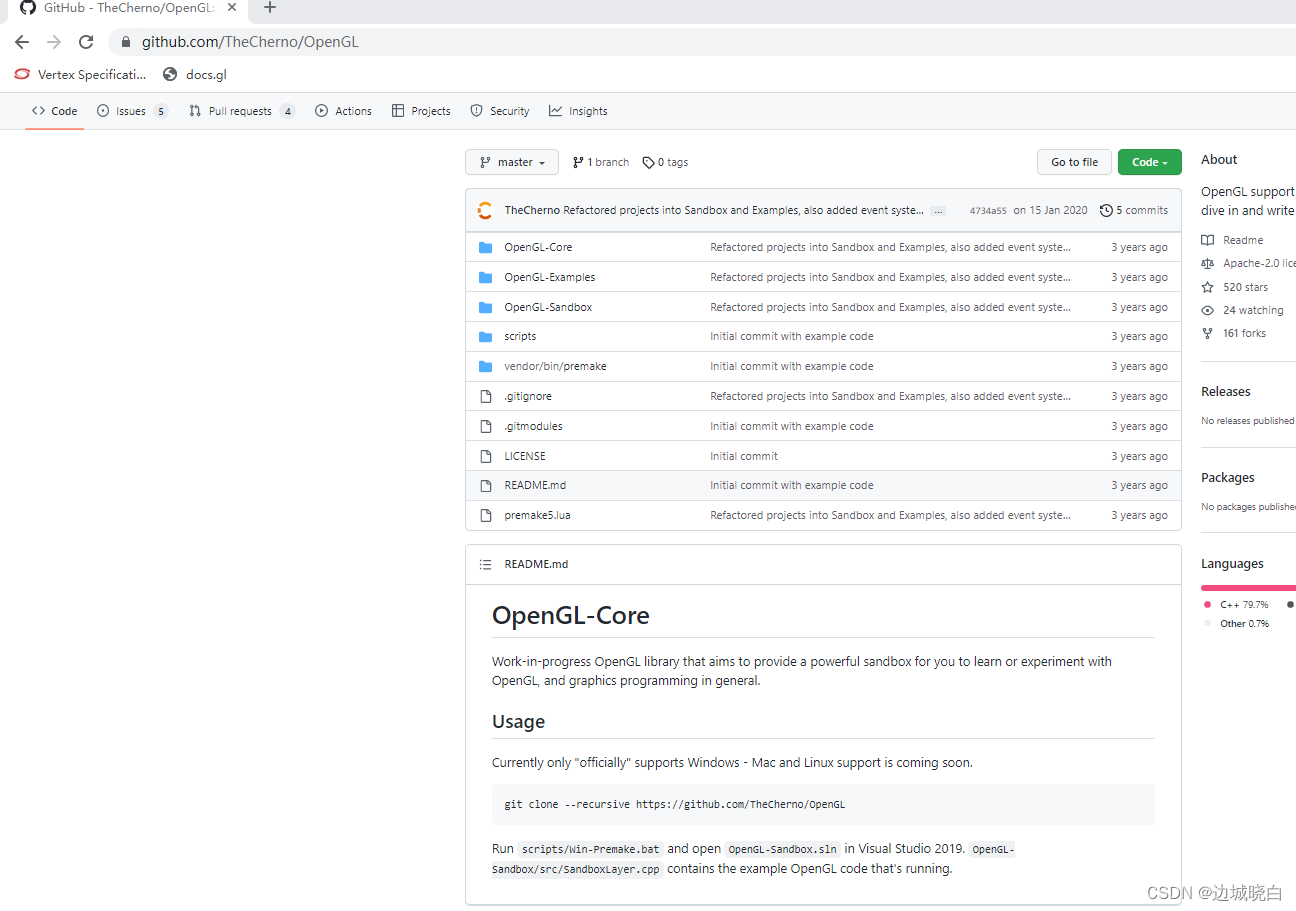Click the pink C++ language bar
The height and width of the screenshot is (911, 1296).
[x=1248, y=588]
